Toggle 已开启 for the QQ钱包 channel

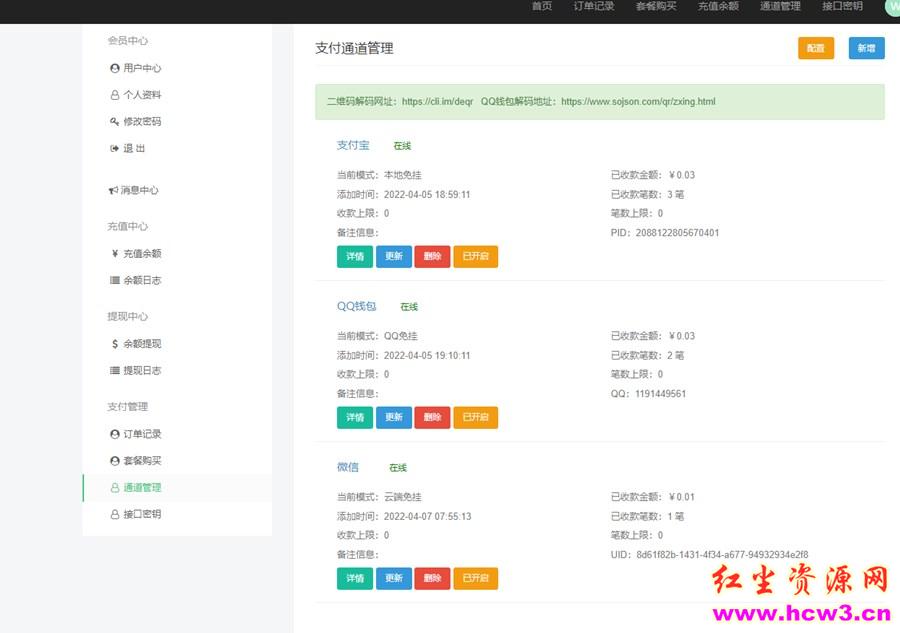[x=476, y=417]
